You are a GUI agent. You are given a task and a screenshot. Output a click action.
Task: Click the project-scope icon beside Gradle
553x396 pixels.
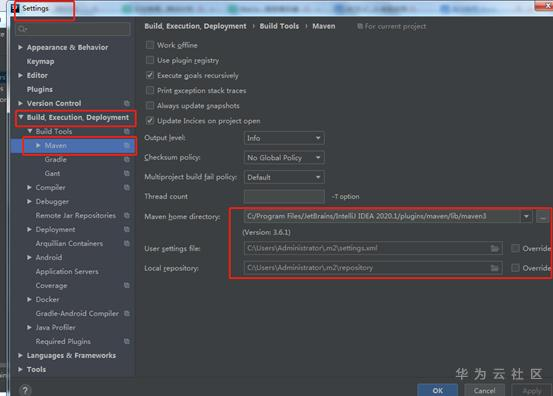[127, 159]
